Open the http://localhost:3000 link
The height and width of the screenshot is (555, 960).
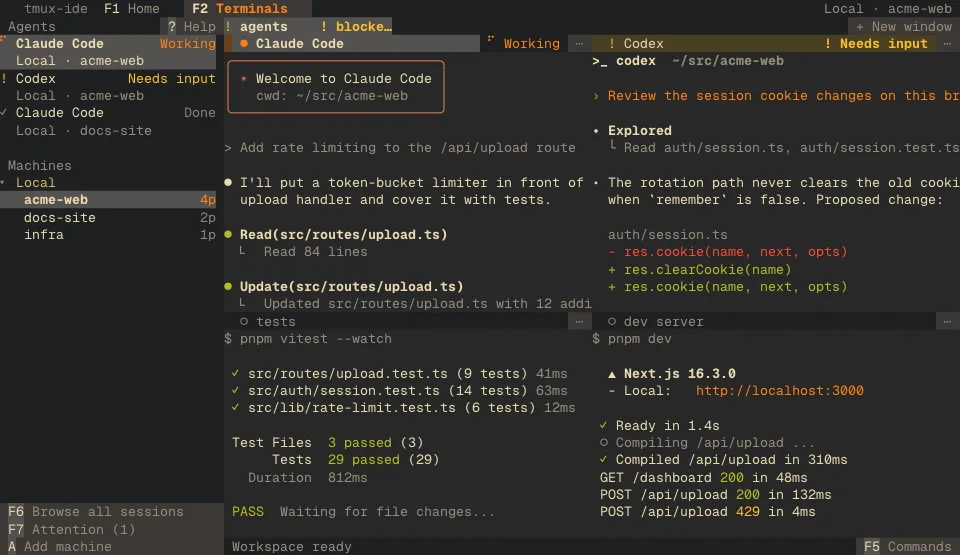tap(779, 390)
